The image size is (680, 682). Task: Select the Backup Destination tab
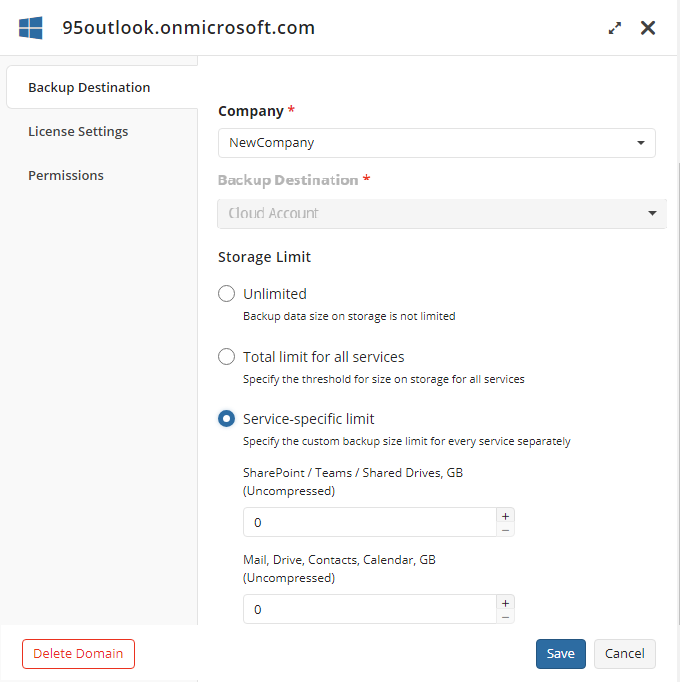click(89, 87)
